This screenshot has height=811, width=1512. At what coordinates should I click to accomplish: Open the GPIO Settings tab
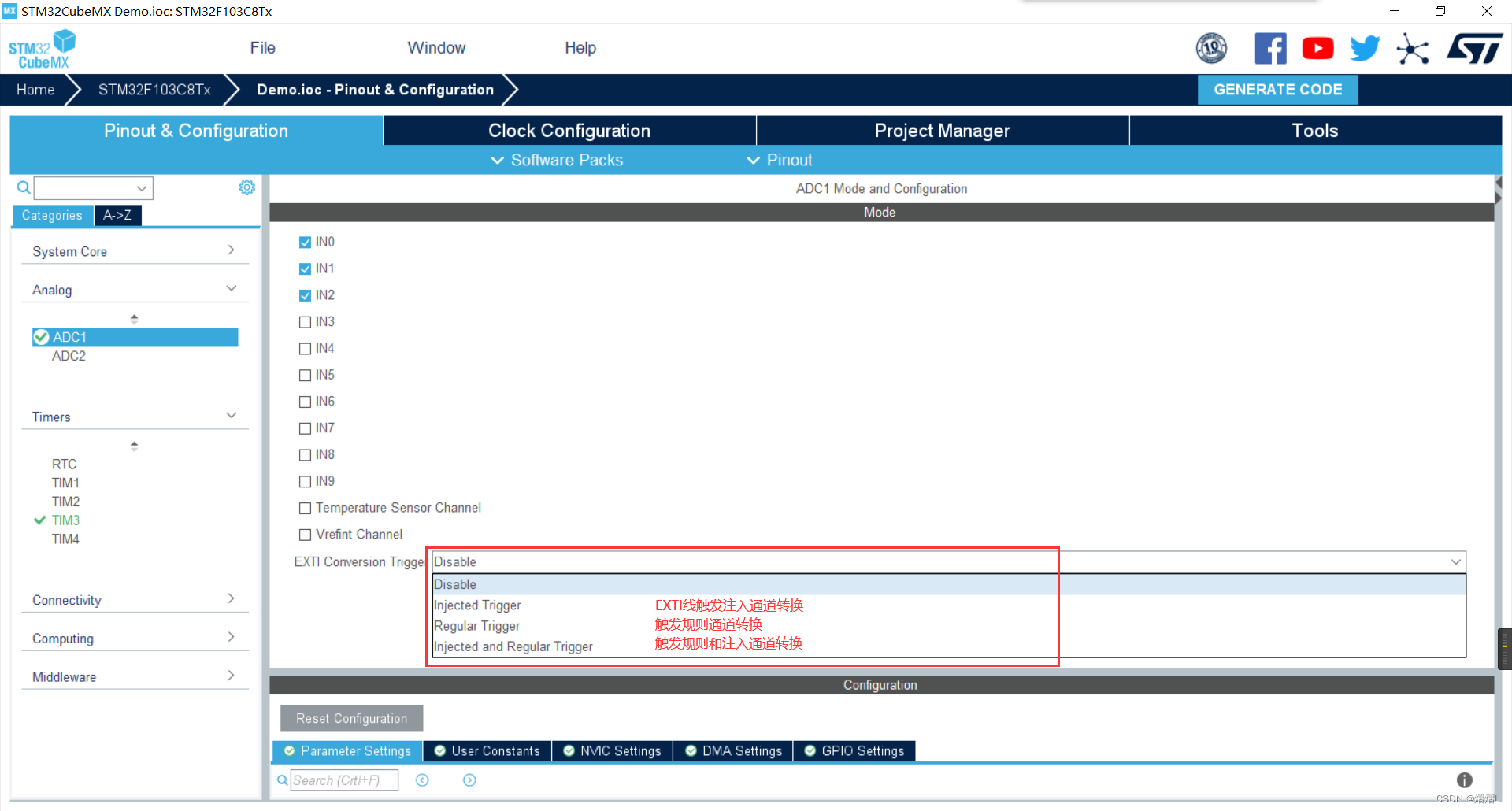coord(854,751)
